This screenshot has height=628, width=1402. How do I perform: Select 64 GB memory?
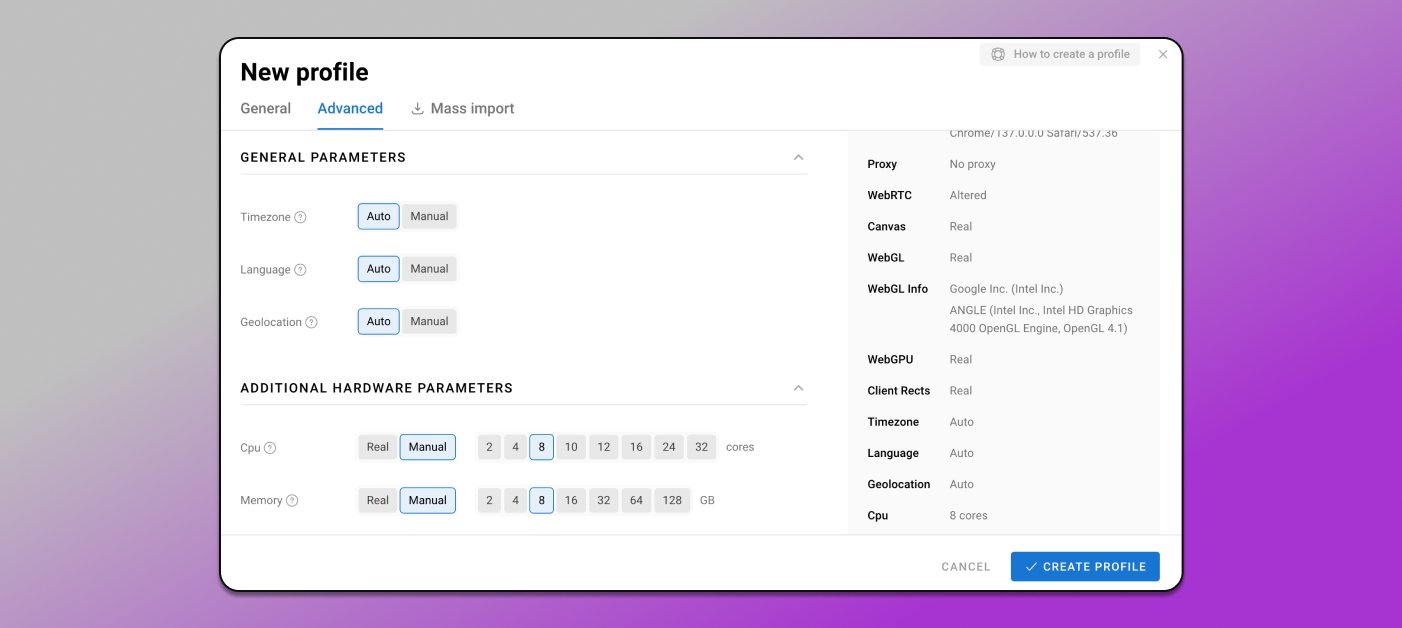[x=636, y=500]
